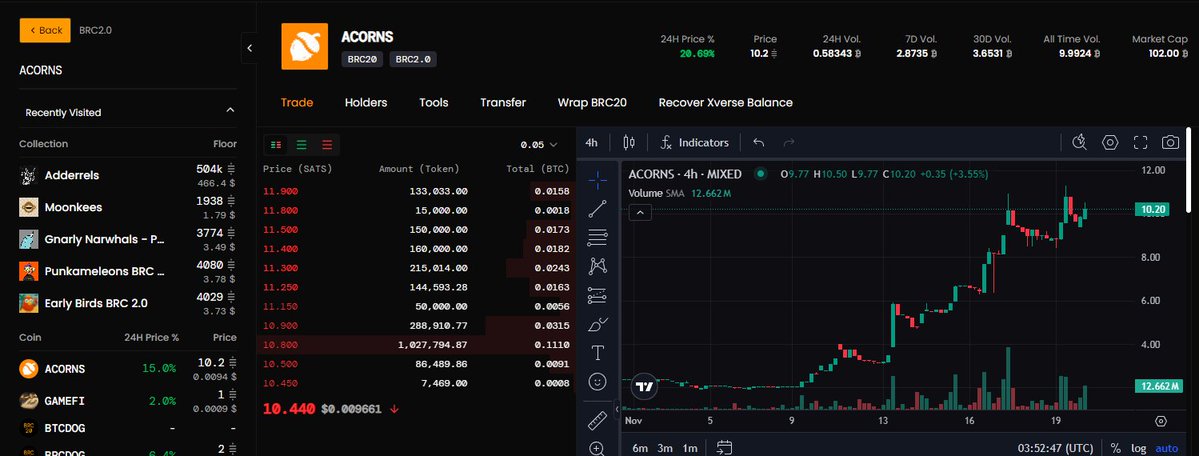1199x456 pixels.
Task: Take a chart snapshot with camera icon
Action: coord(1170,142)
